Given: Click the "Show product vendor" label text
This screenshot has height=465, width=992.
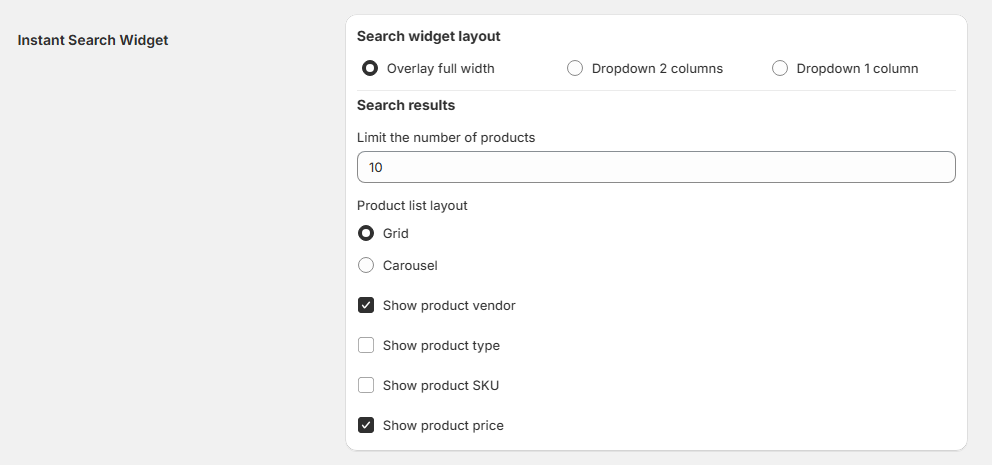Looking at the screenshot, I should click(449, 305).
